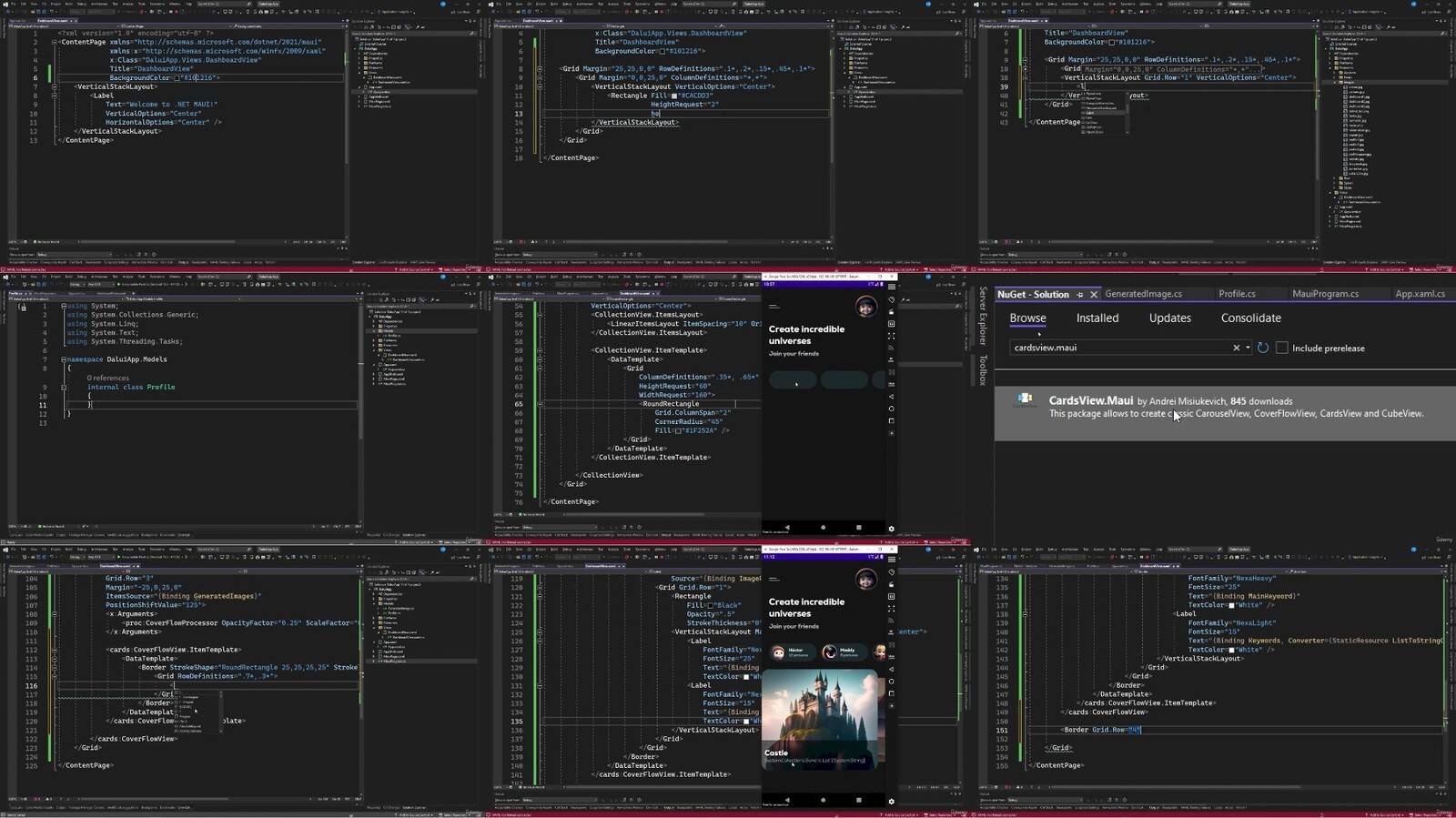The width and height of the screenshot is (1456, 818).
Task: Tap the Hector profile chip in emulator
Action: [x=792, y=652]
